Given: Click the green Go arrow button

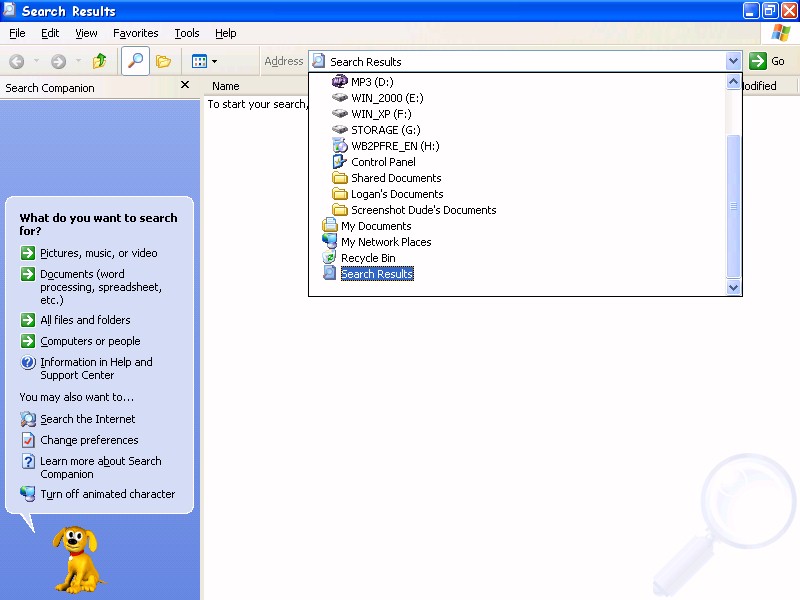Looking at the screenshot, I should [758, 61].
